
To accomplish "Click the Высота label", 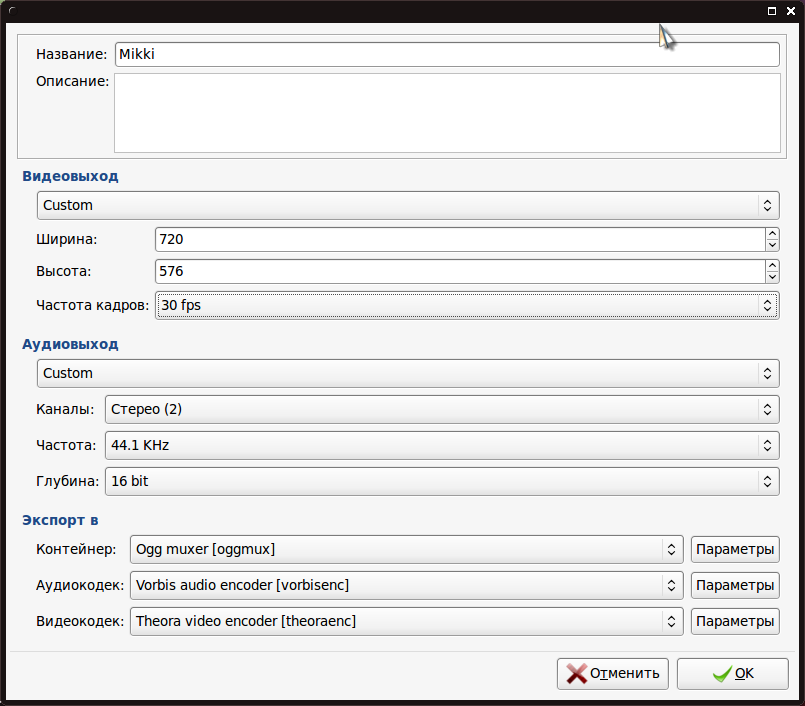I will [x=64, y=272].
